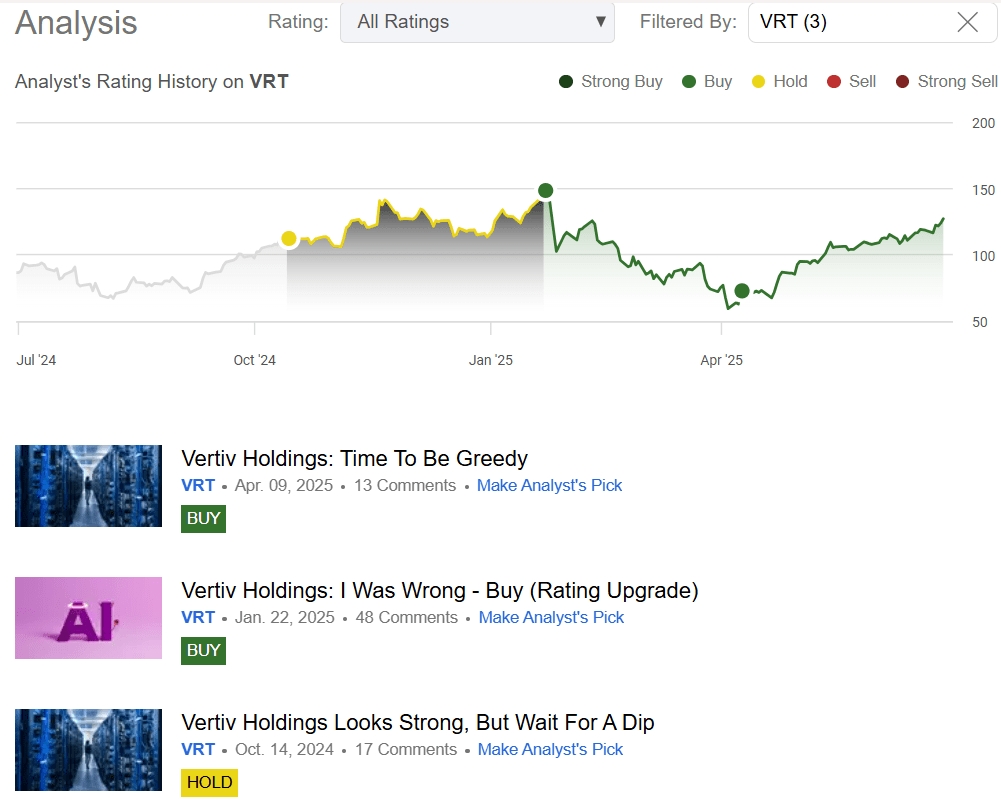
Task: Click the yellow HOLD badge on the Oct. 14 article
Action: 209,783
